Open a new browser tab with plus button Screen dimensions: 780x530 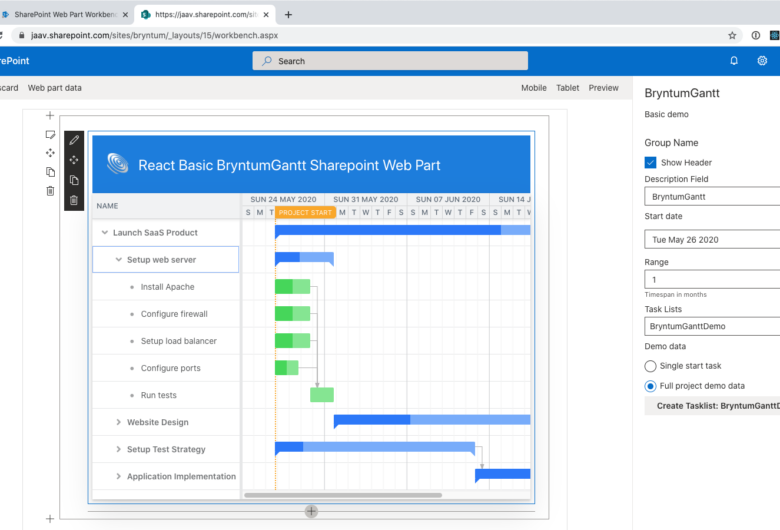pos(288,14)
